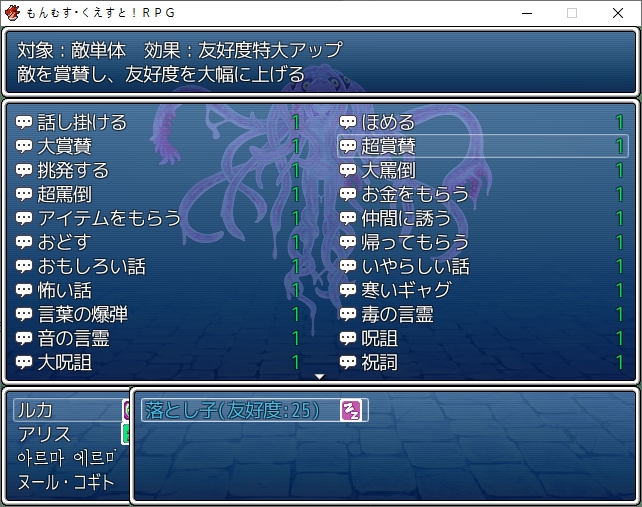Select party member アリス
Screen dimensions: 642x507
(x=44, y=434)
